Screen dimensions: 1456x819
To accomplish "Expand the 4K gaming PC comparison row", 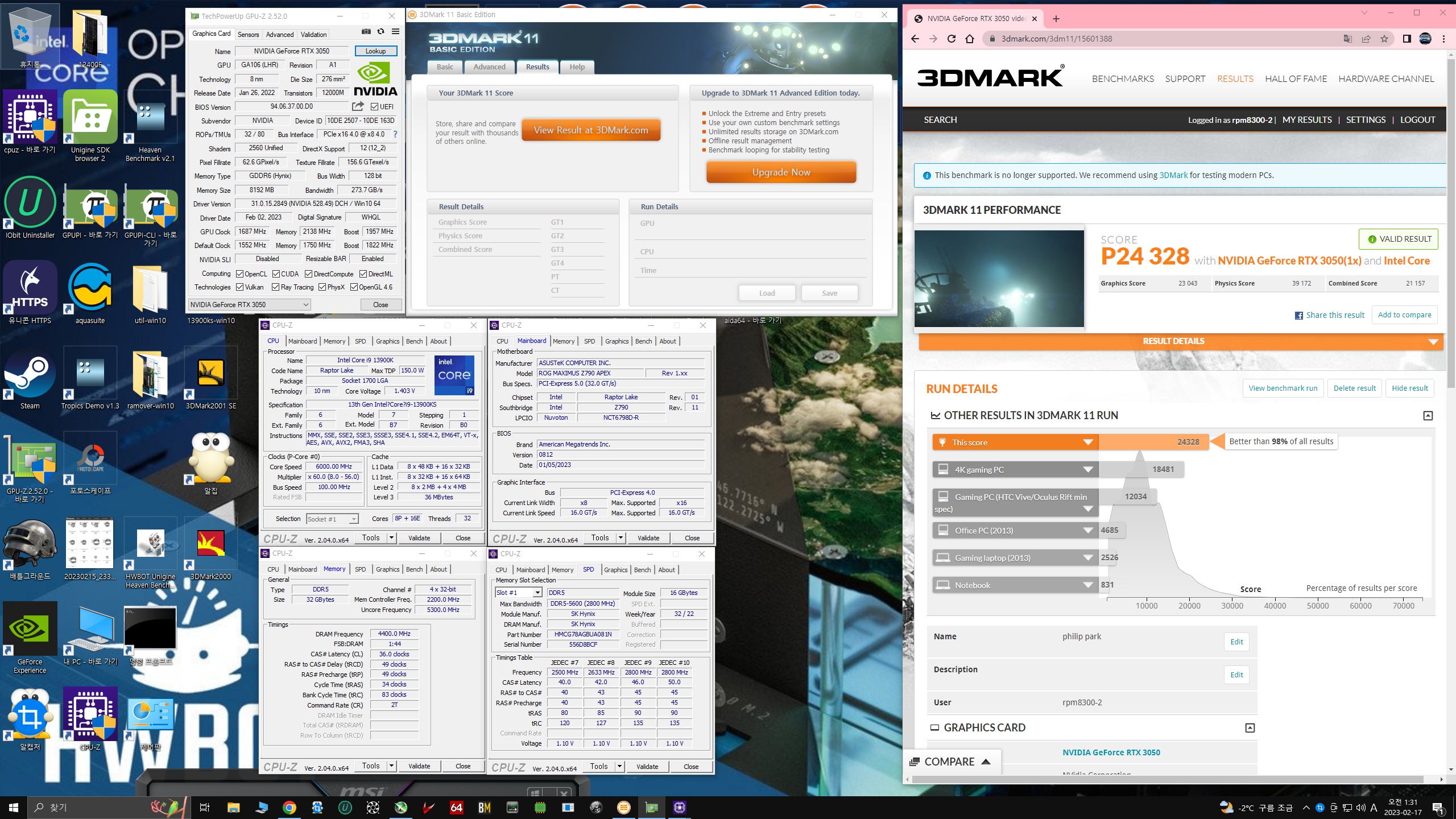I will 1015,470.
